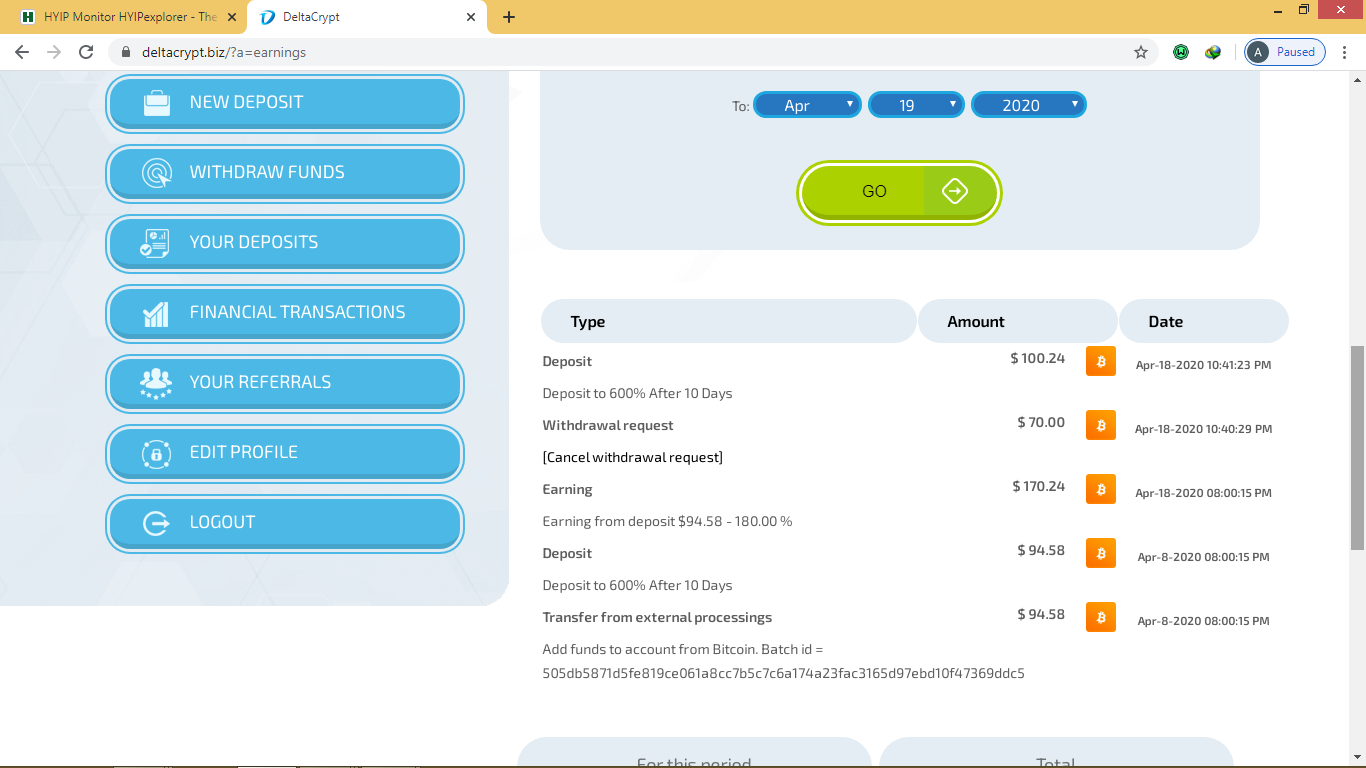Open a new browser tab
This screenshot has width=1366, height=768.
[x=509, y=17]
